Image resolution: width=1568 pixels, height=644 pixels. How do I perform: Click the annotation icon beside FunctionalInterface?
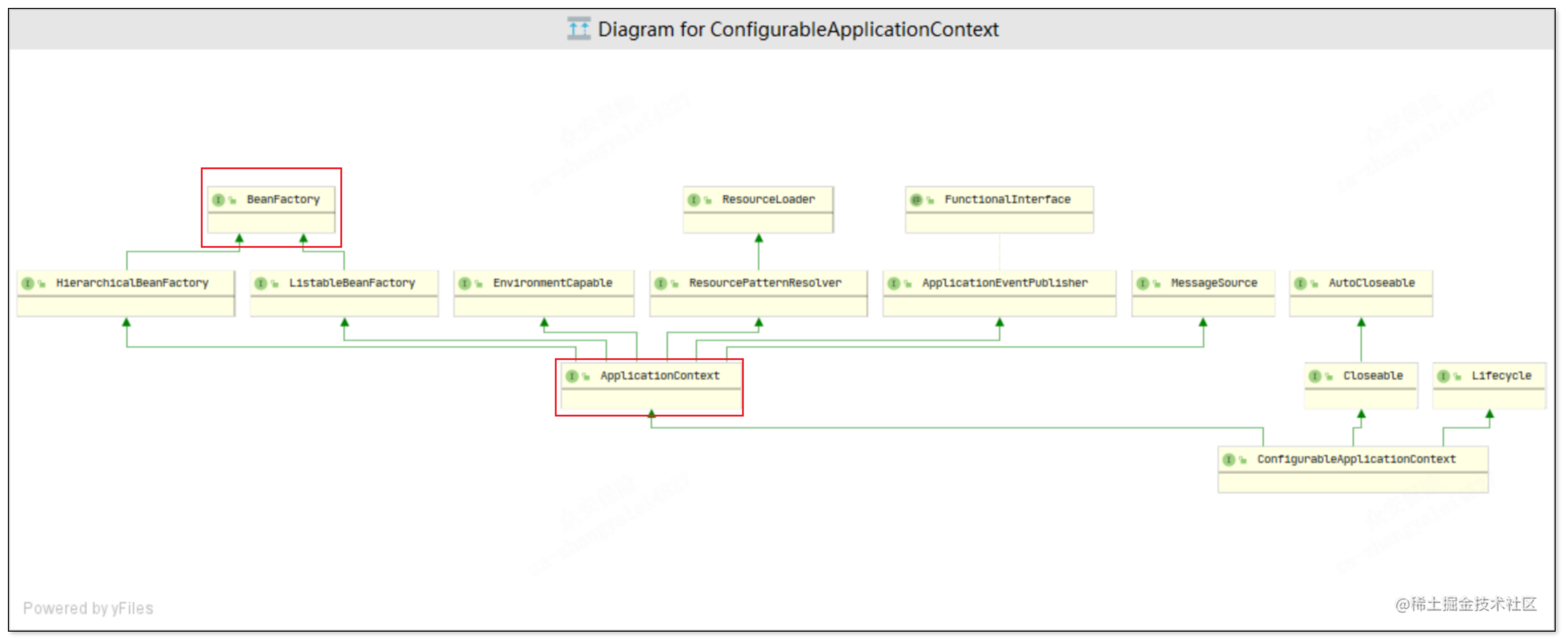point(916,200)
